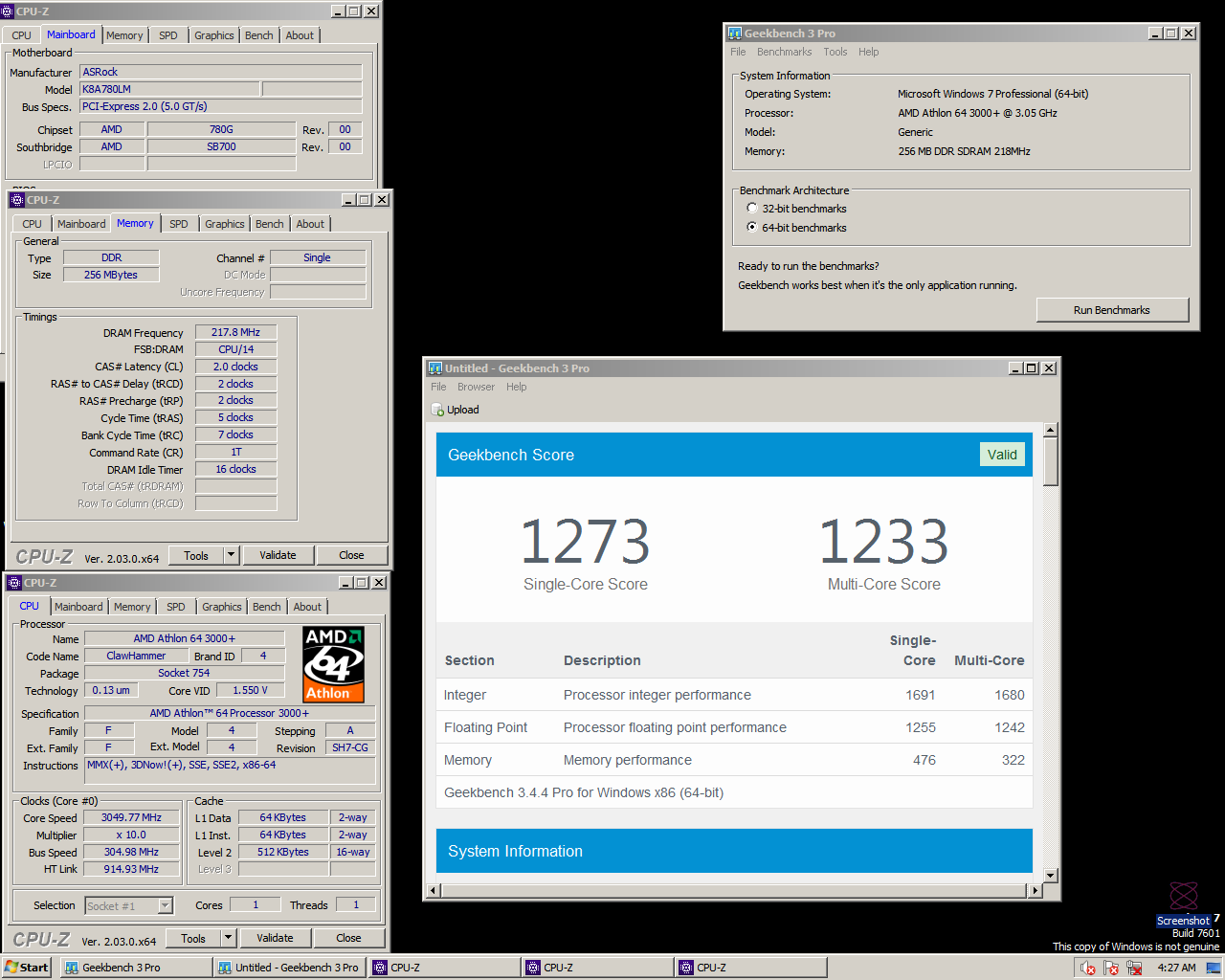Click the multi-core score 1233
Viewport: 1225px width, 980px height.
click(883, 541)
